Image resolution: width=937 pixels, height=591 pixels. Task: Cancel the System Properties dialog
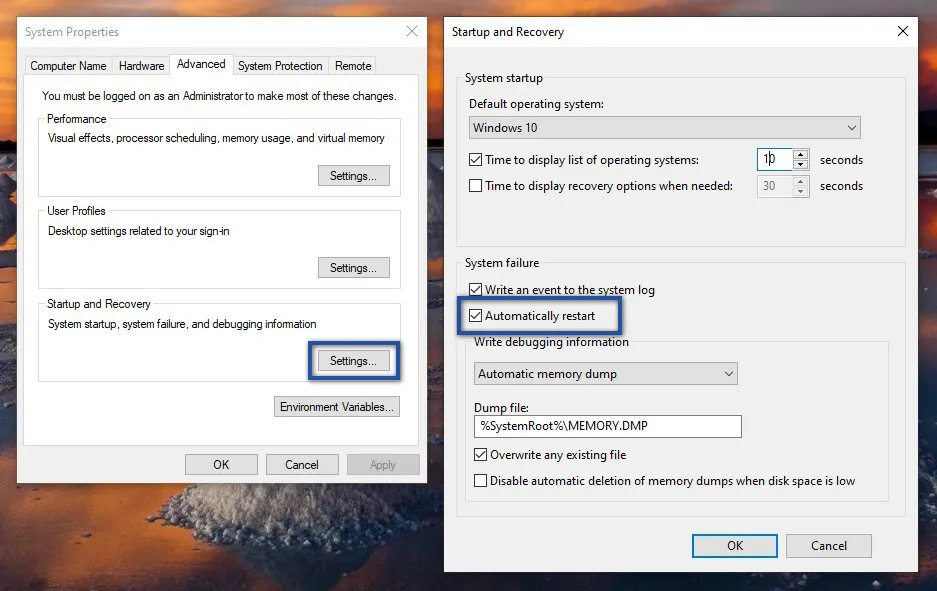point(302,464)
